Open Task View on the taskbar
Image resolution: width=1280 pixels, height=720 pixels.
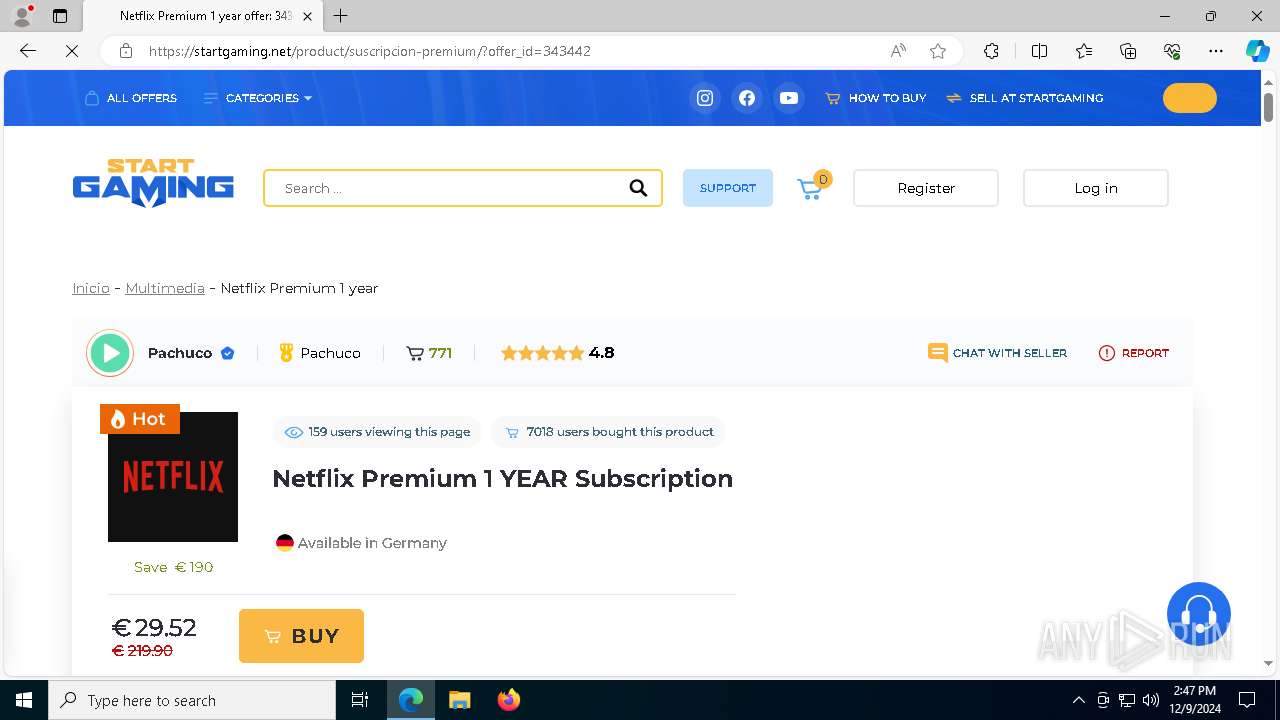pyautogui.click(x=360, y=700)
